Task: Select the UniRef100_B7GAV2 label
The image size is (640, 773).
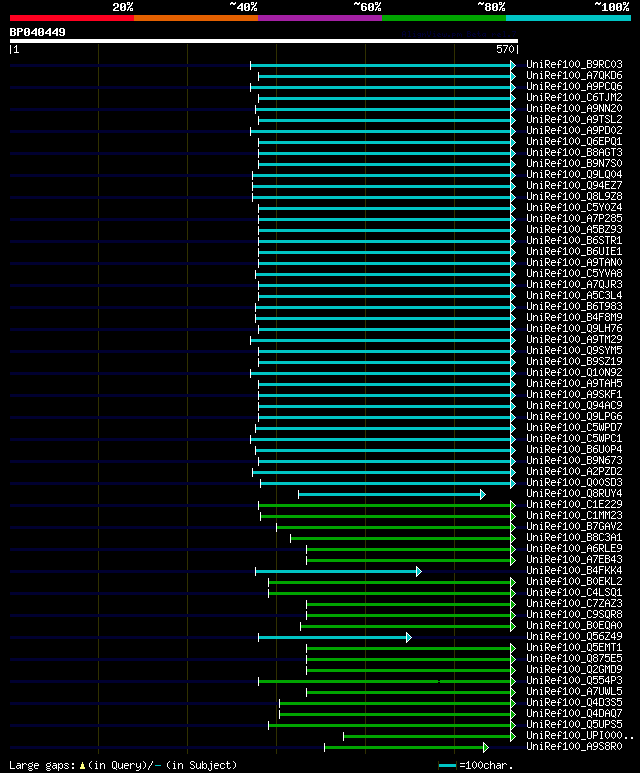Action: [574, 527]
